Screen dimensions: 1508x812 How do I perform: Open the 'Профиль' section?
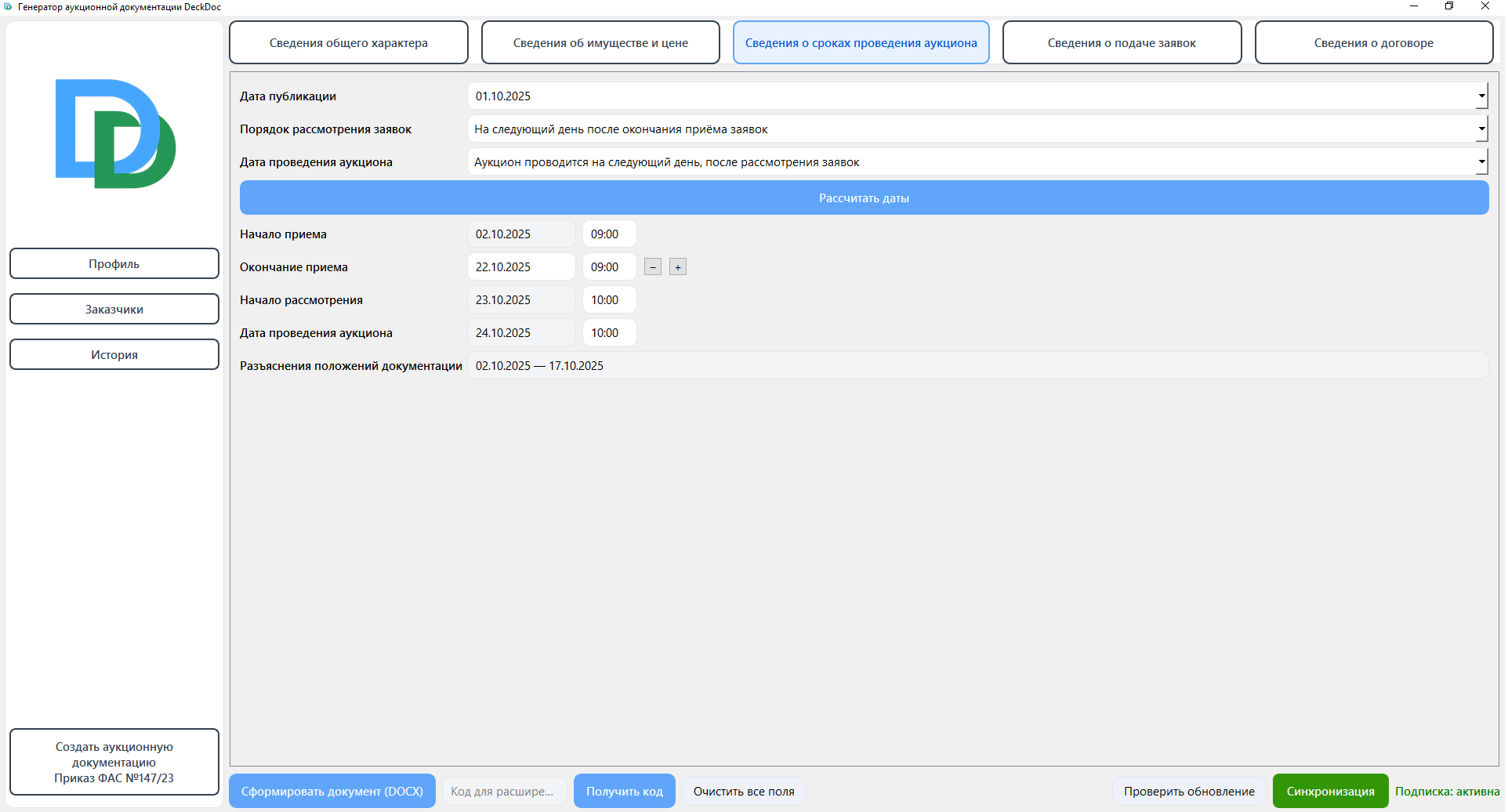coord(114,264)
